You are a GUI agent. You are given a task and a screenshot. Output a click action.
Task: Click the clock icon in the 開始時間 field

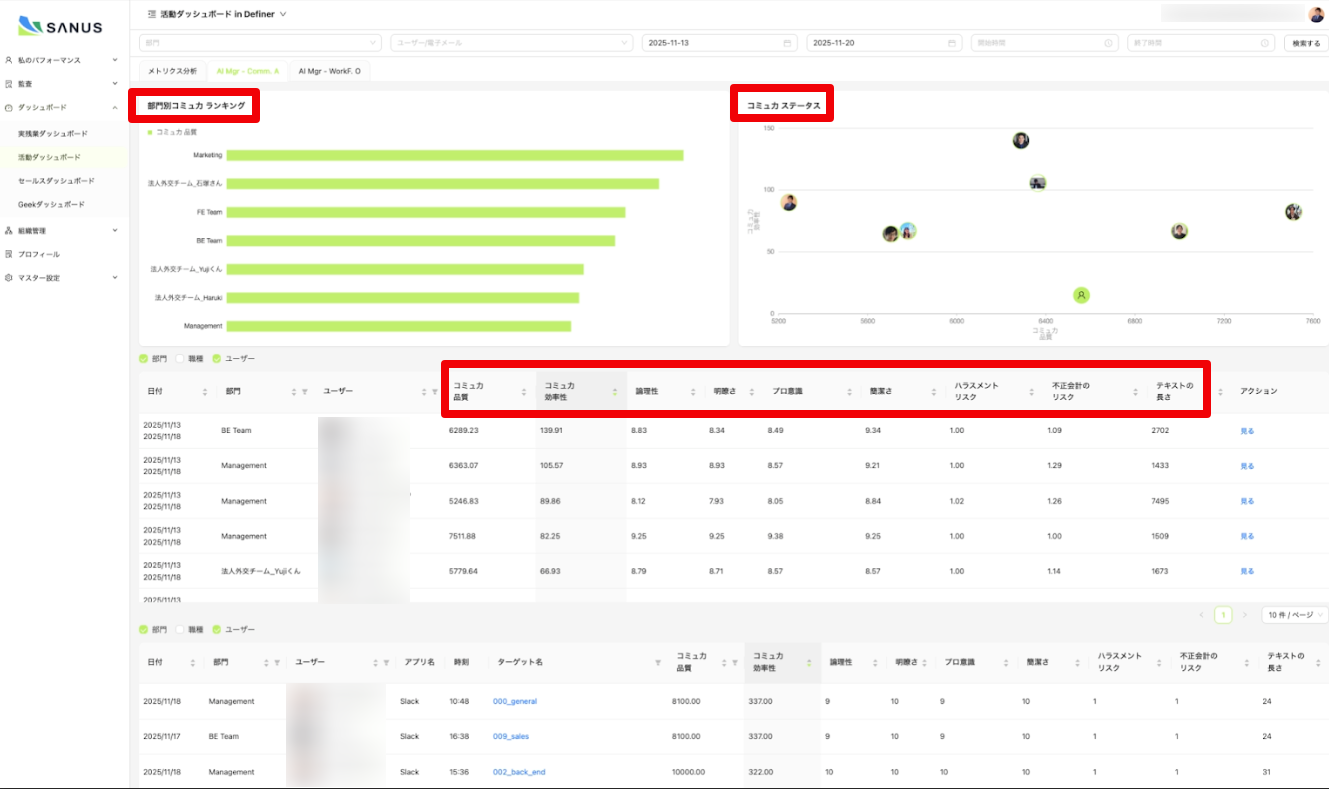tap(1108, 43)
